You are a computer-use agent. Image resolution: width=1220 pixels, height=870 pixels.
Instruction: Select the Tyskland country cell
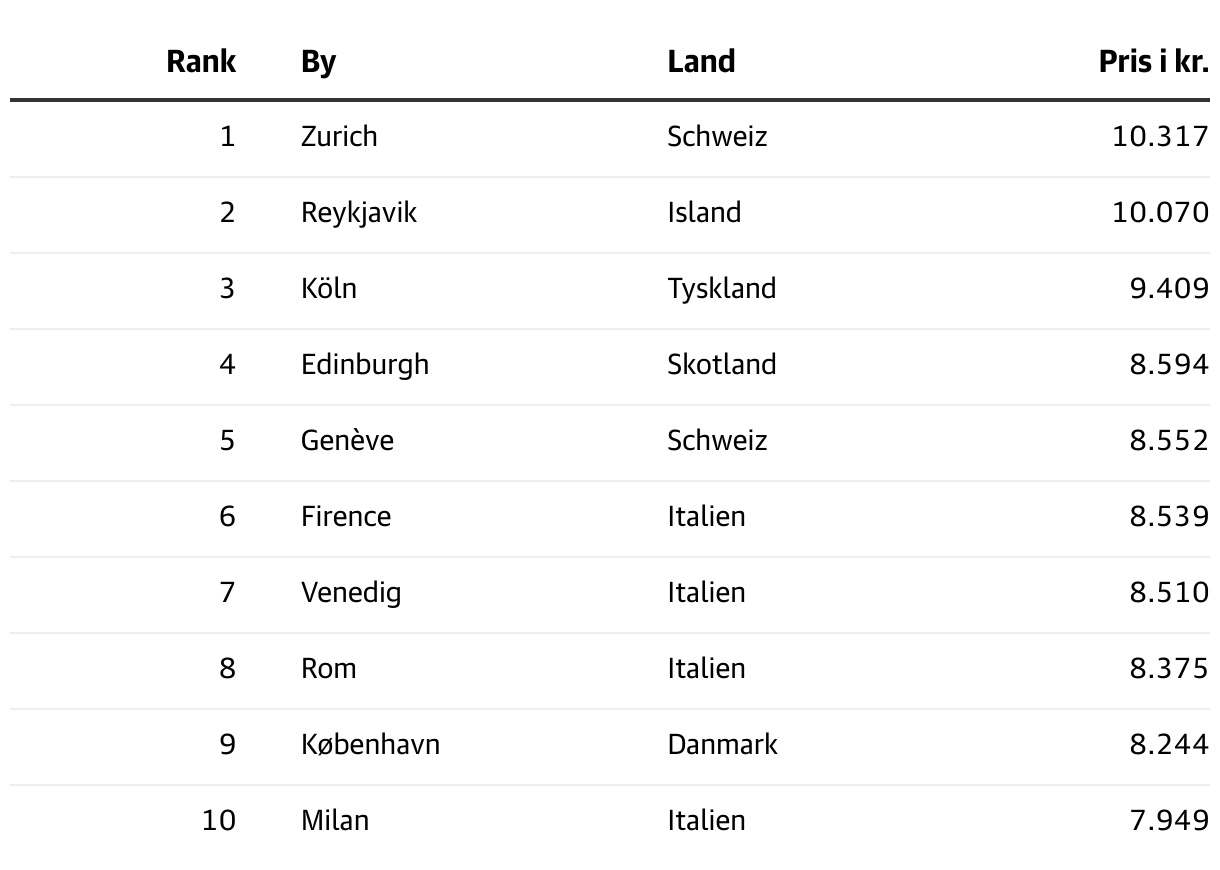tap(721, 288)
